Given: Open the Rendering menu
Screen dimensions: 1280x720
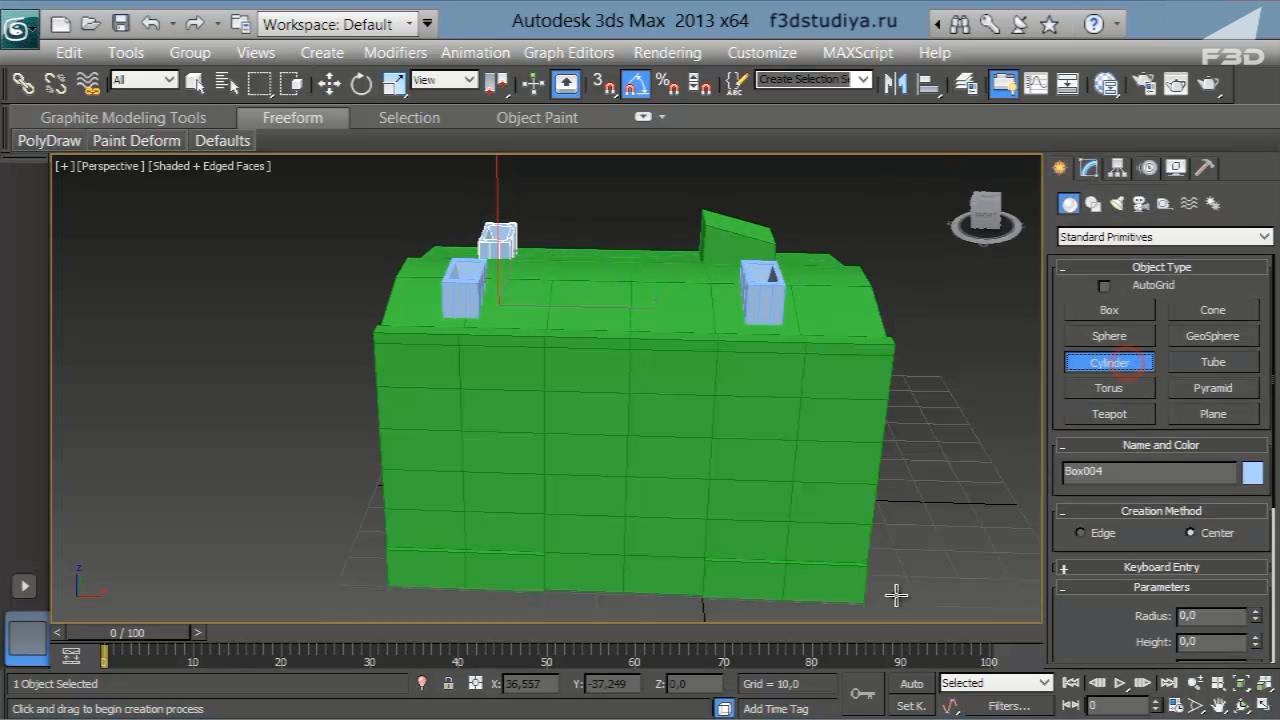Looking at the screenshot, I should point(667,53).
